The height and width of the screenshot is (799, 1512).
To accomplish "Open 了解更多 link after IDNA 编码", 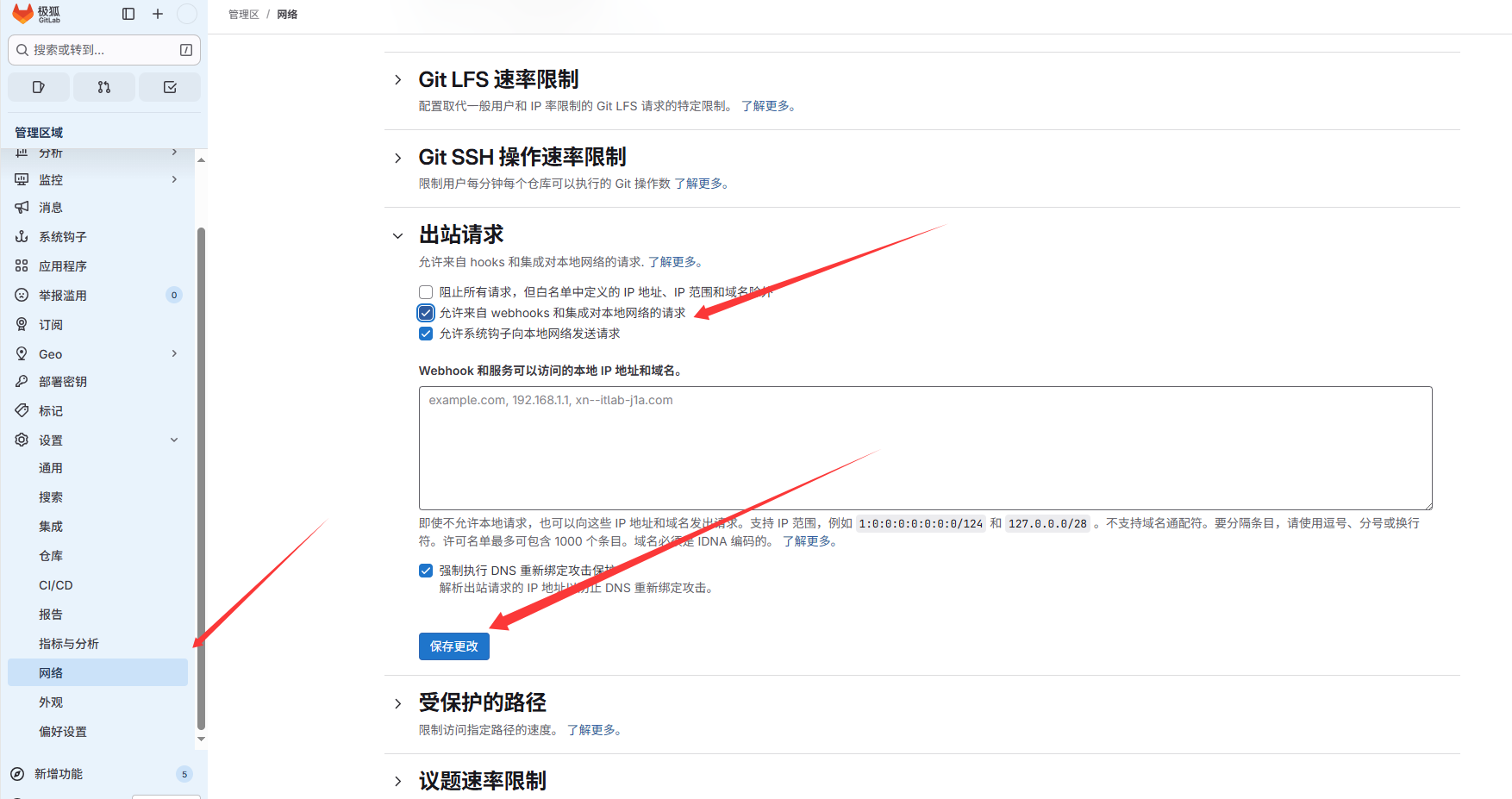I will [x=809, y=541].
